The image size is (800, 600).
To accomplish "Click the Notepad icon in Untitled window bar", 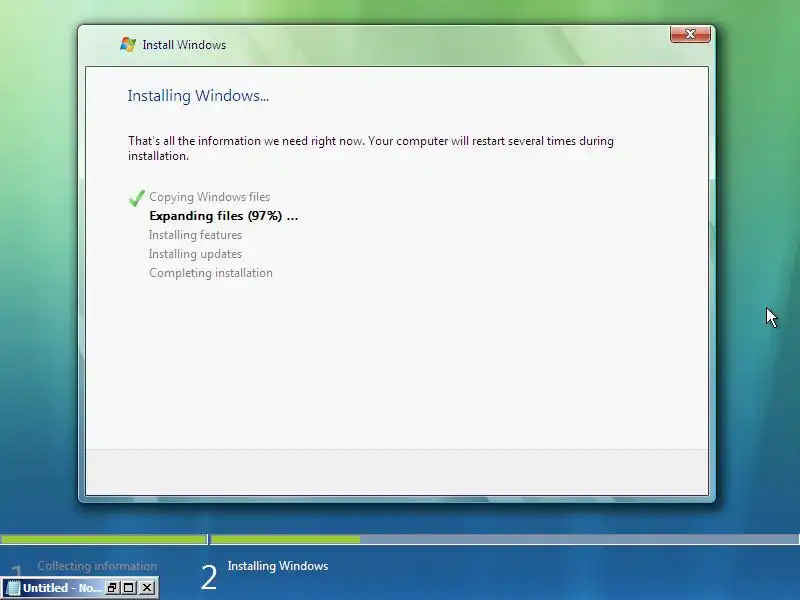I will click(14, 588).
